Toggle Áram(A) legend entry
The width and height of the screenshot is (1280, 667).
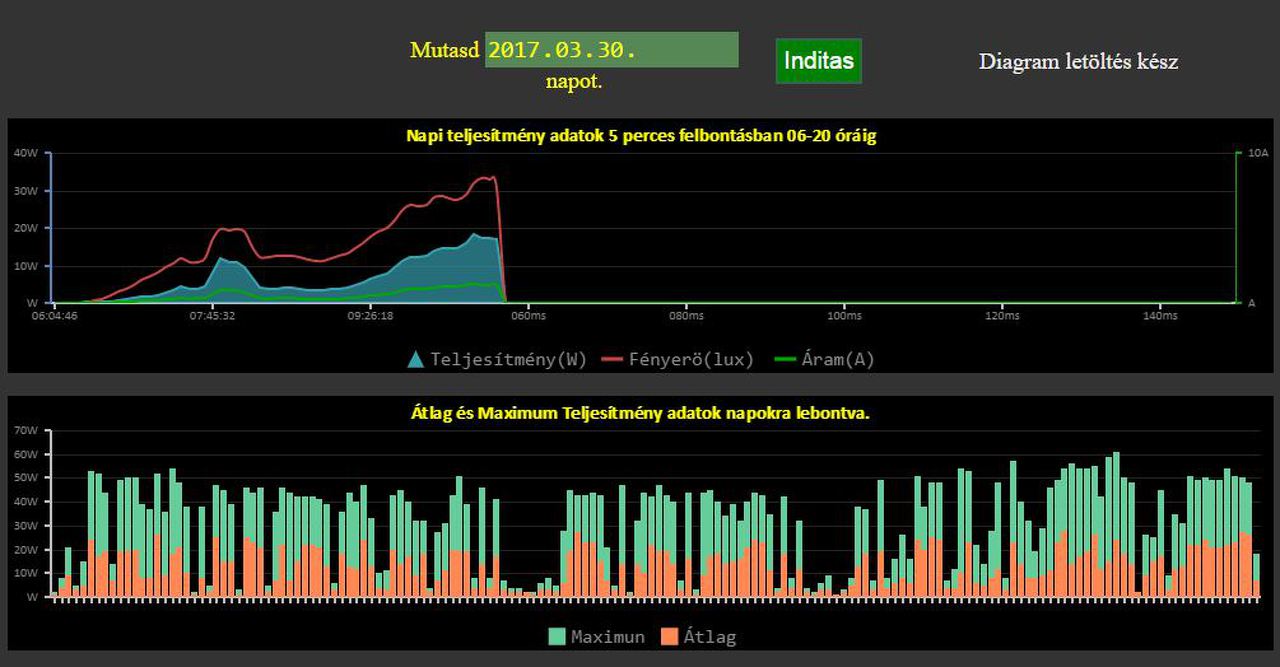[825, 359]
